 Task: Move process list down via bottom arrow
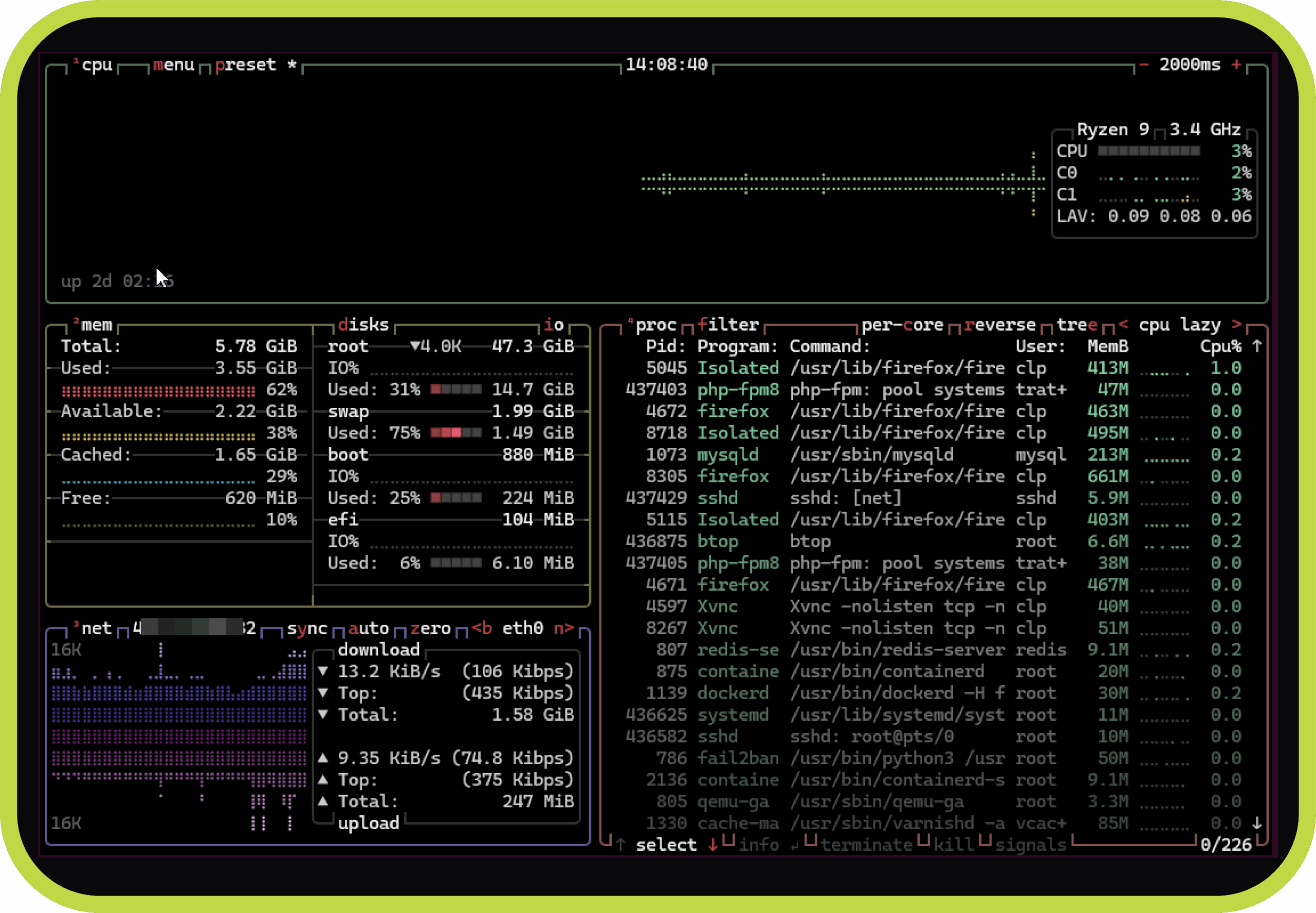tap(1257, 823)
